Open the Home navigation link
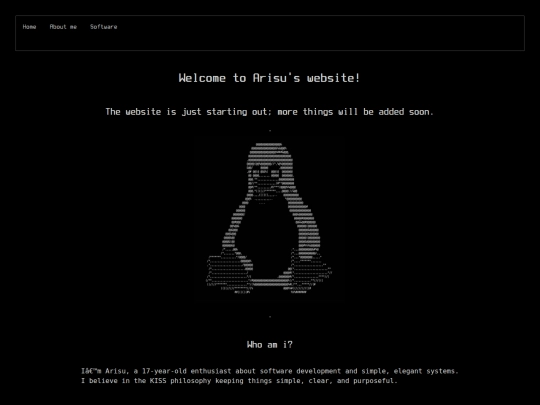 (x=29, y=27)
